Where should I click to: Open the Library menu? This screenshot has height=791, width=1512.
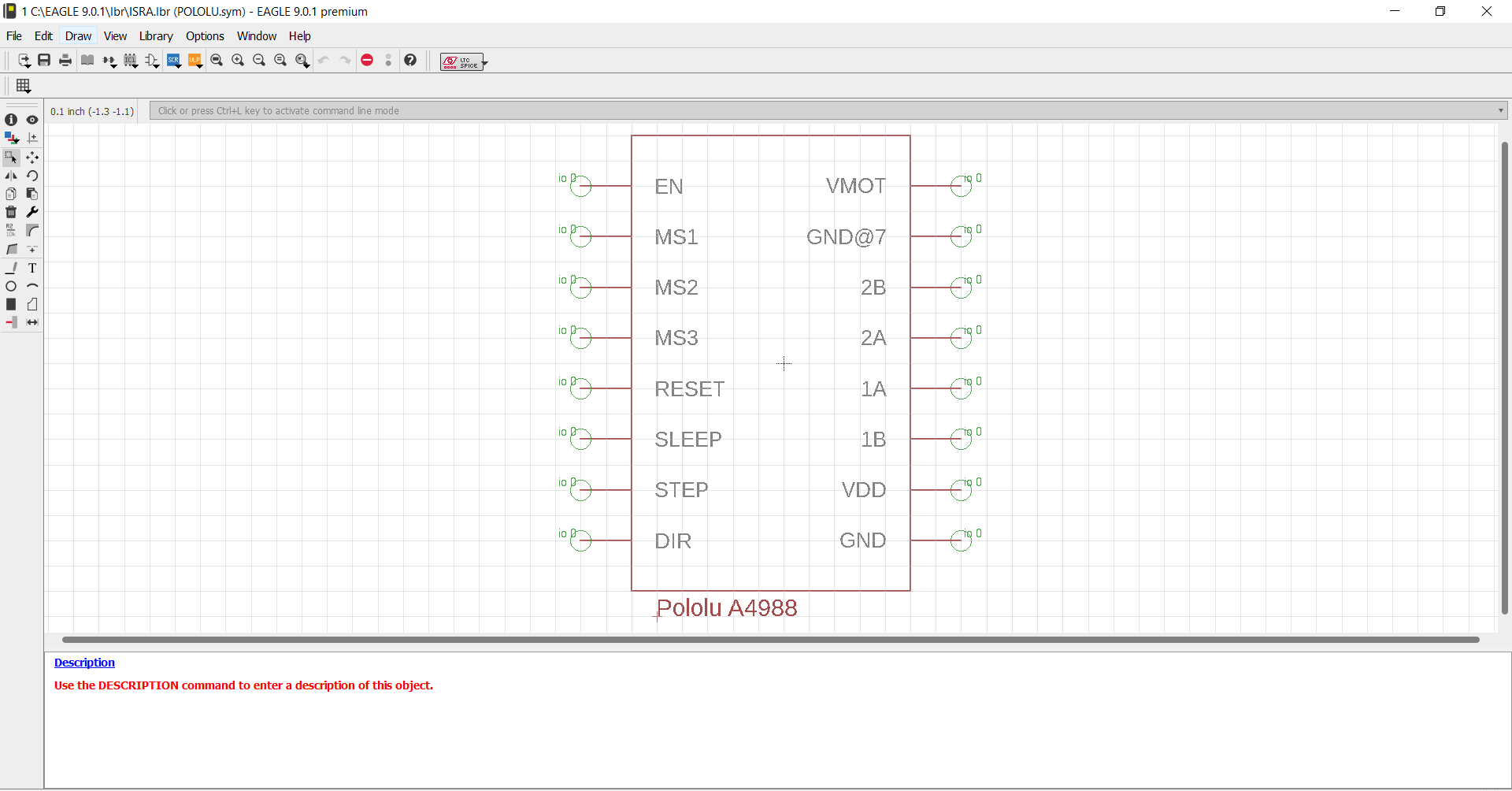click(x=156, y=36)
